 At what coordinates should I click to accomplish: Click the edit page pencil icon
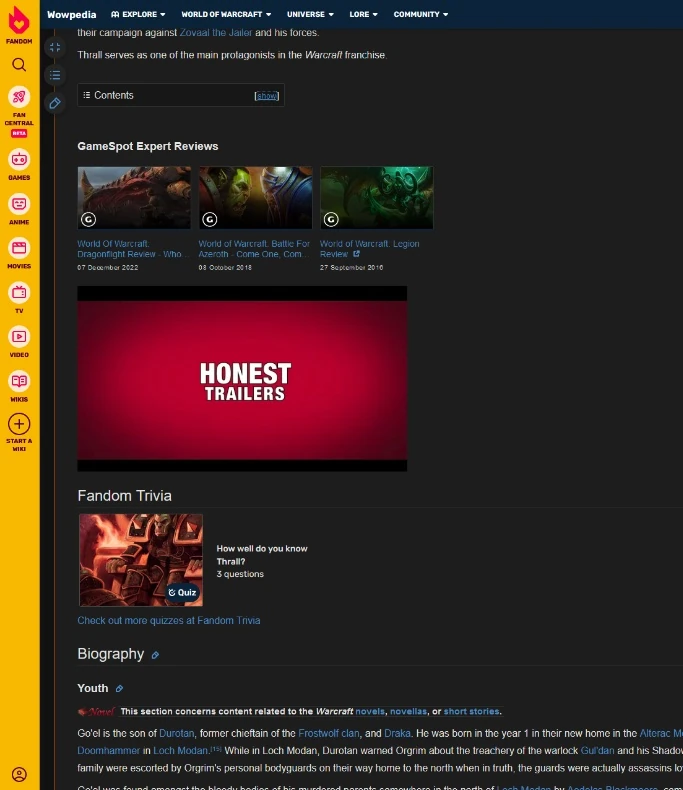[x=55, y=103]
